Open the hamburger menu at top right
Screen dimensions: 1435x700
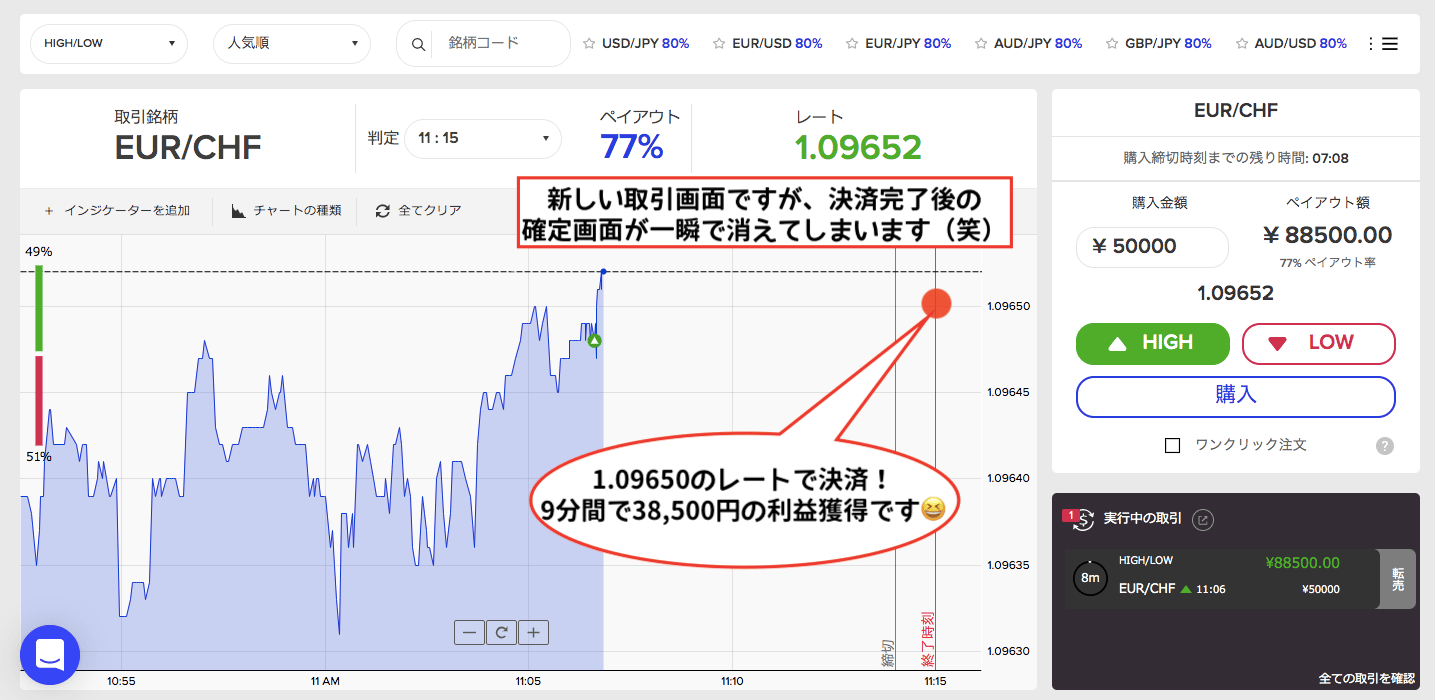[1389, 44]
